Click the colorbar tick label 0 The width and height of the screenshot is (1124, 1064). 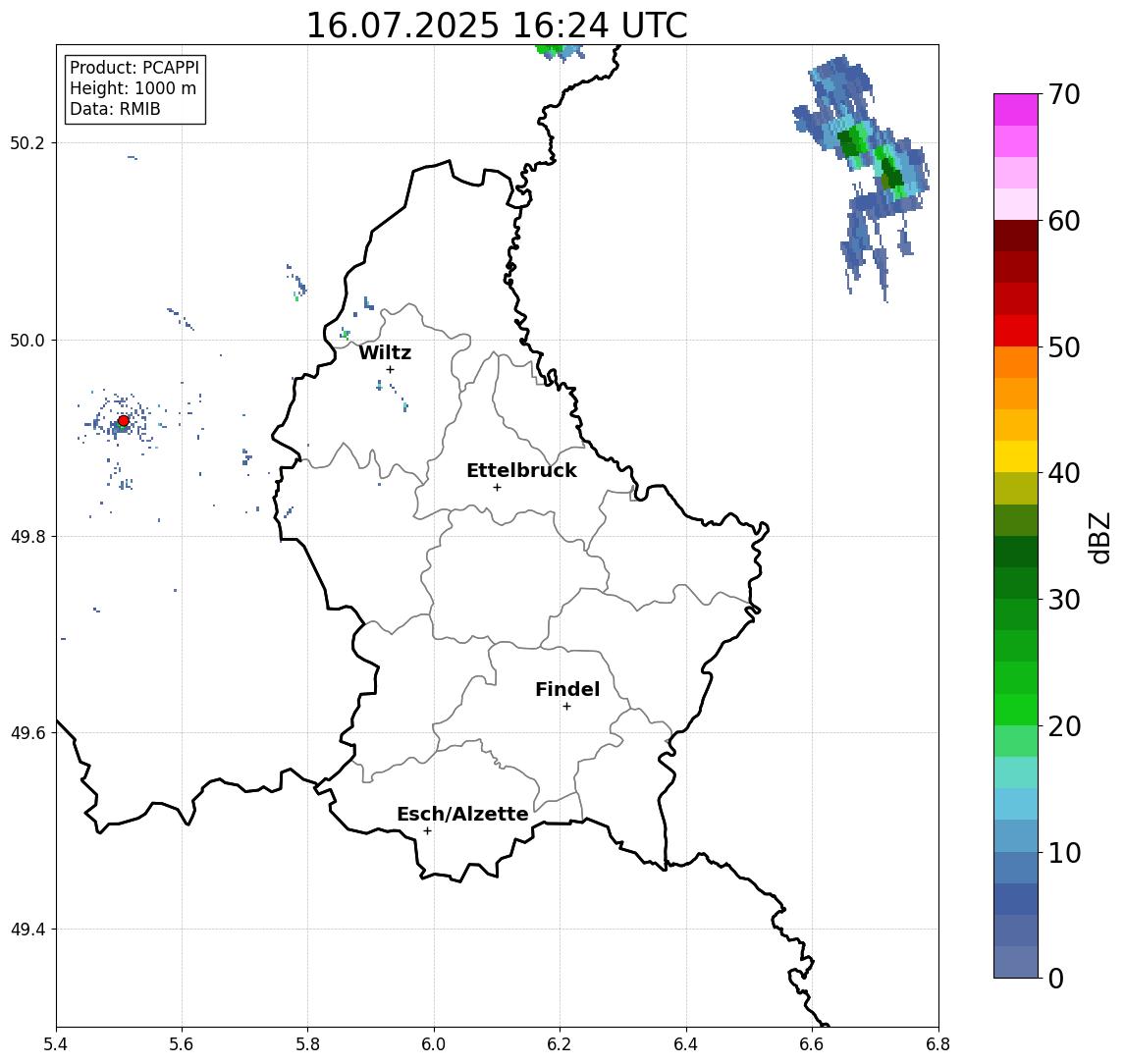[1056, 978]
